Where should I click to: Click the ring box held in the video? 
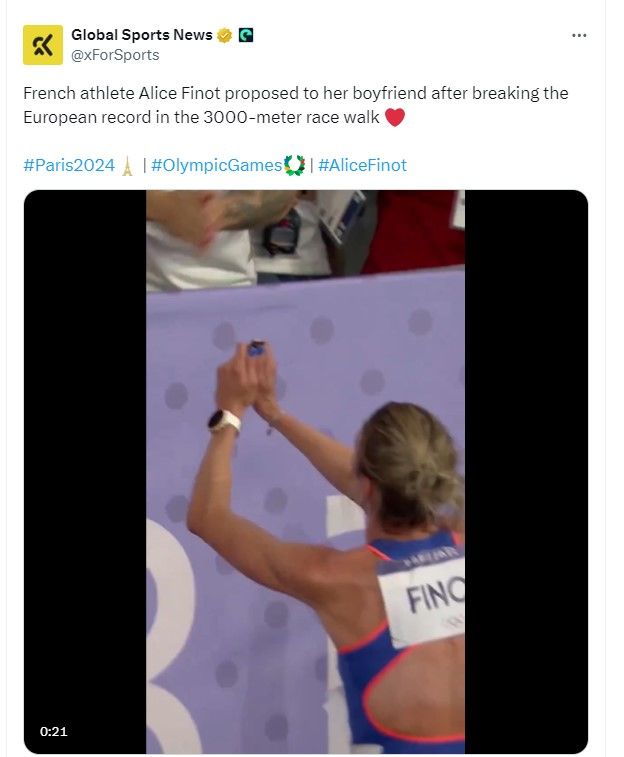[x=256, y=349]
